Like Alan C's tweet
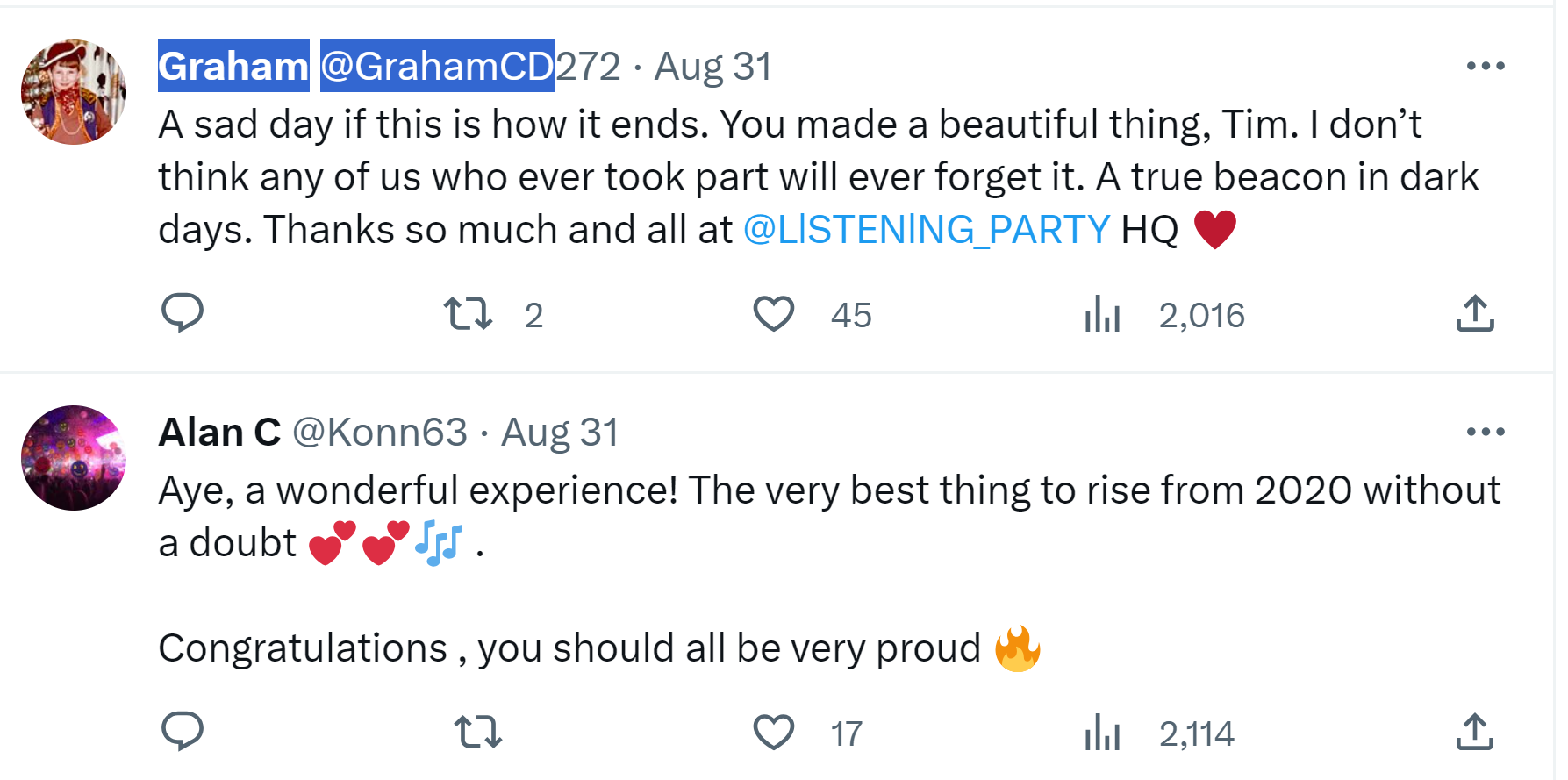 (x=774, y=731)
